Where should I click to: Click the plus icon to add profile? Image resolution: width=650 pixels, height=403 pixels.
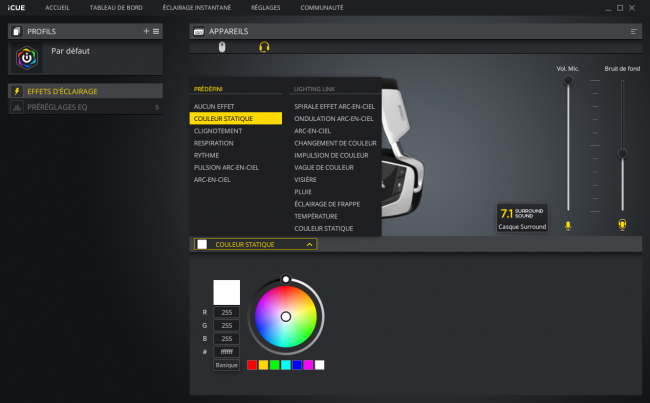(x=146, y=31)
